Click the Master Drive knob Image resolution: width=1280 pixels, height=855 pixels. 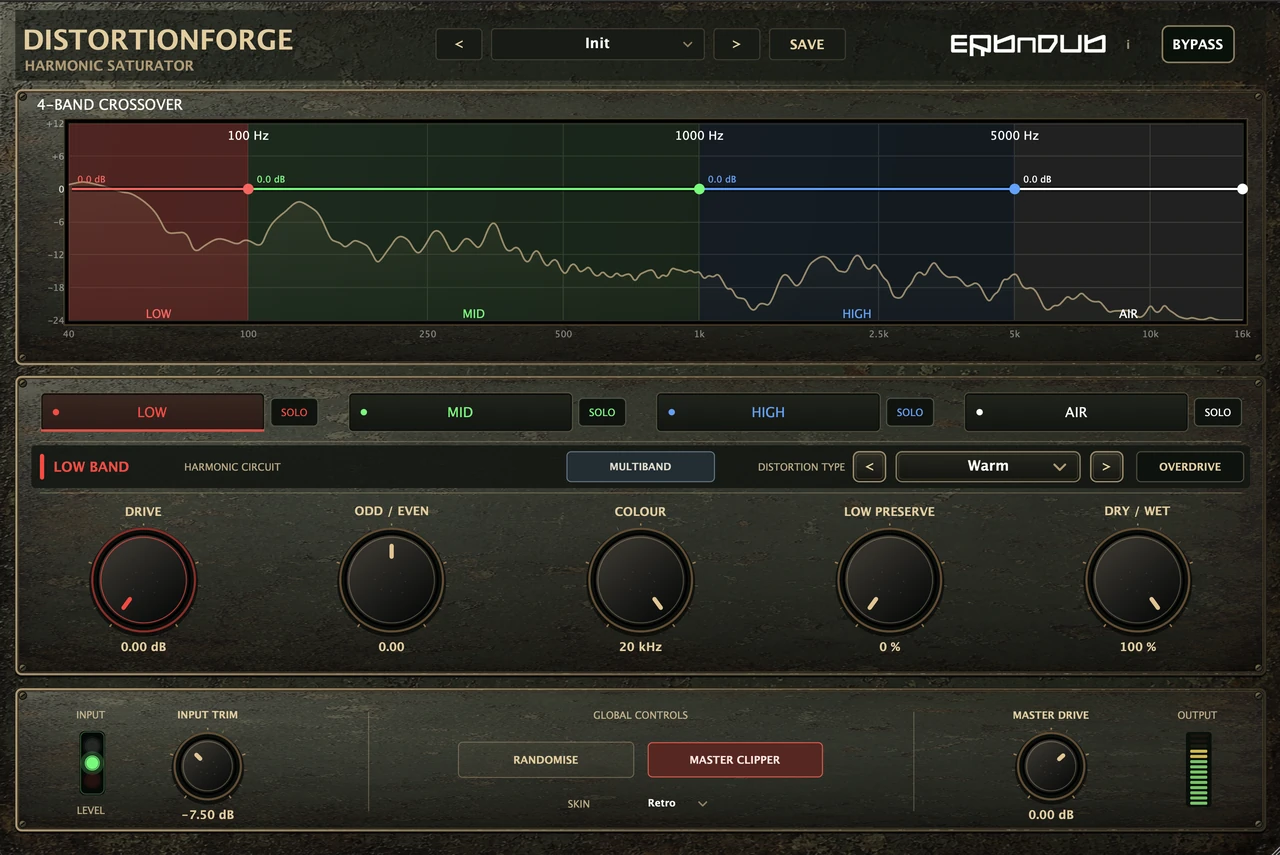pyautogui.click(x=1051, y=768)
